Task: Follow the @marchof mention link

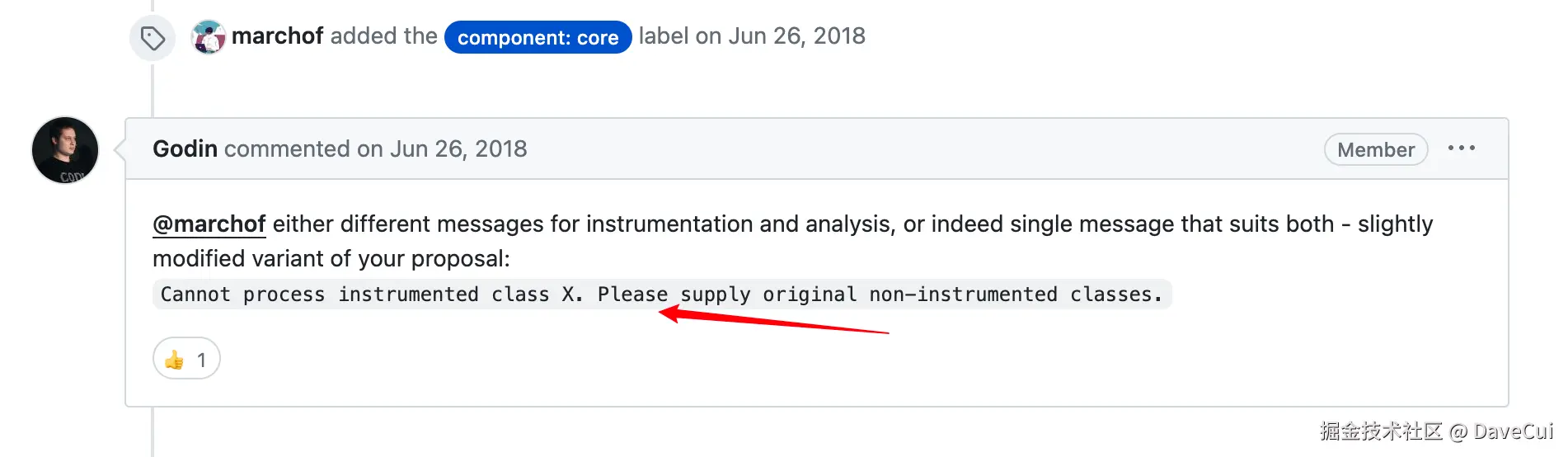Action: 209,224
